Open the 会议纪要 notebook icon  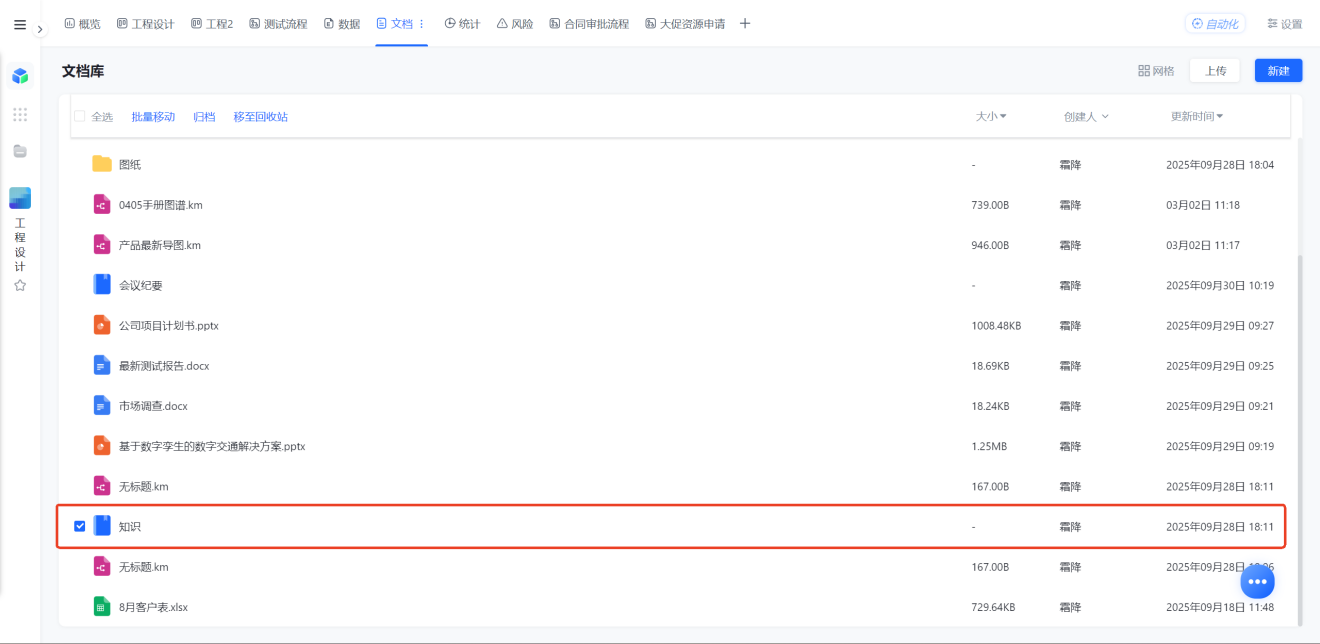tap(101, 285)
